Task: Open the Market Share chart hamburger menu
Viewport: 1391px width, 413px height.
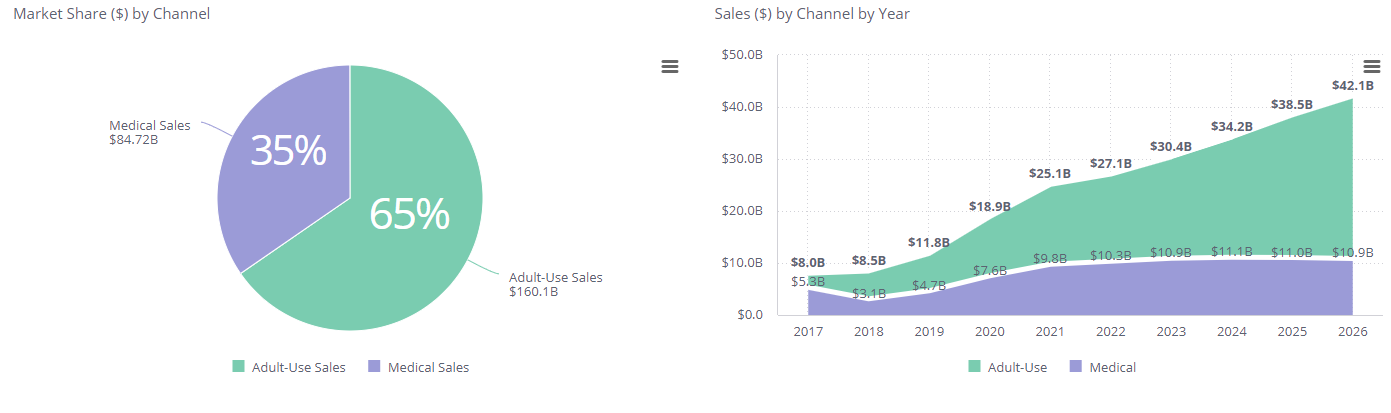Action: point(670,66)
